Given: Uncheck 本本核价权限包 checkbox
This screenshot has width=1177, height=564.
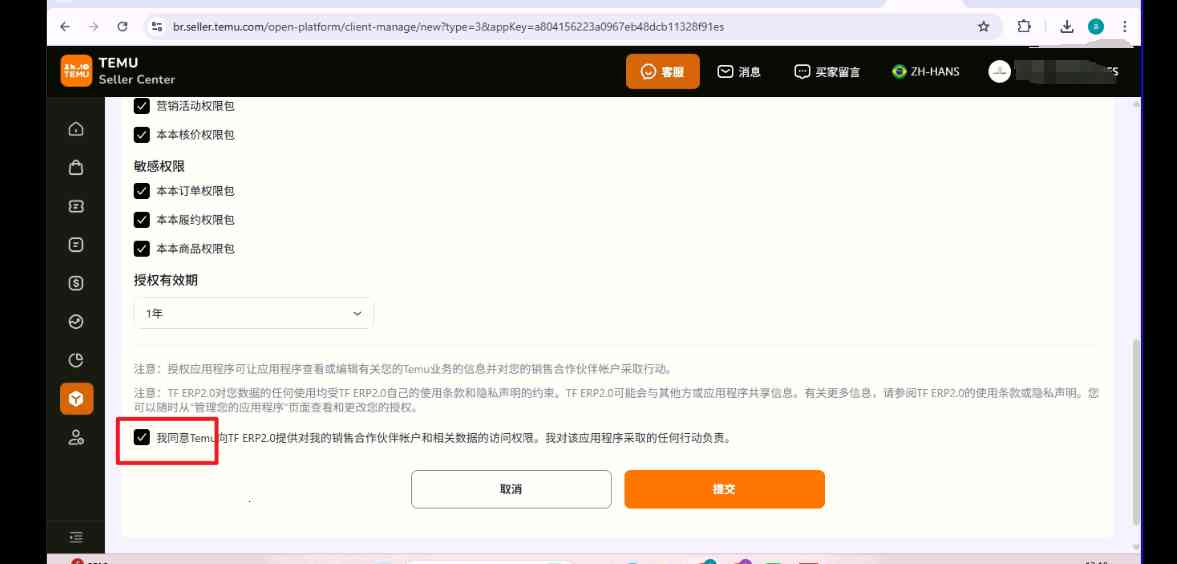Looking at the screenshot, I should coord(142,134).
